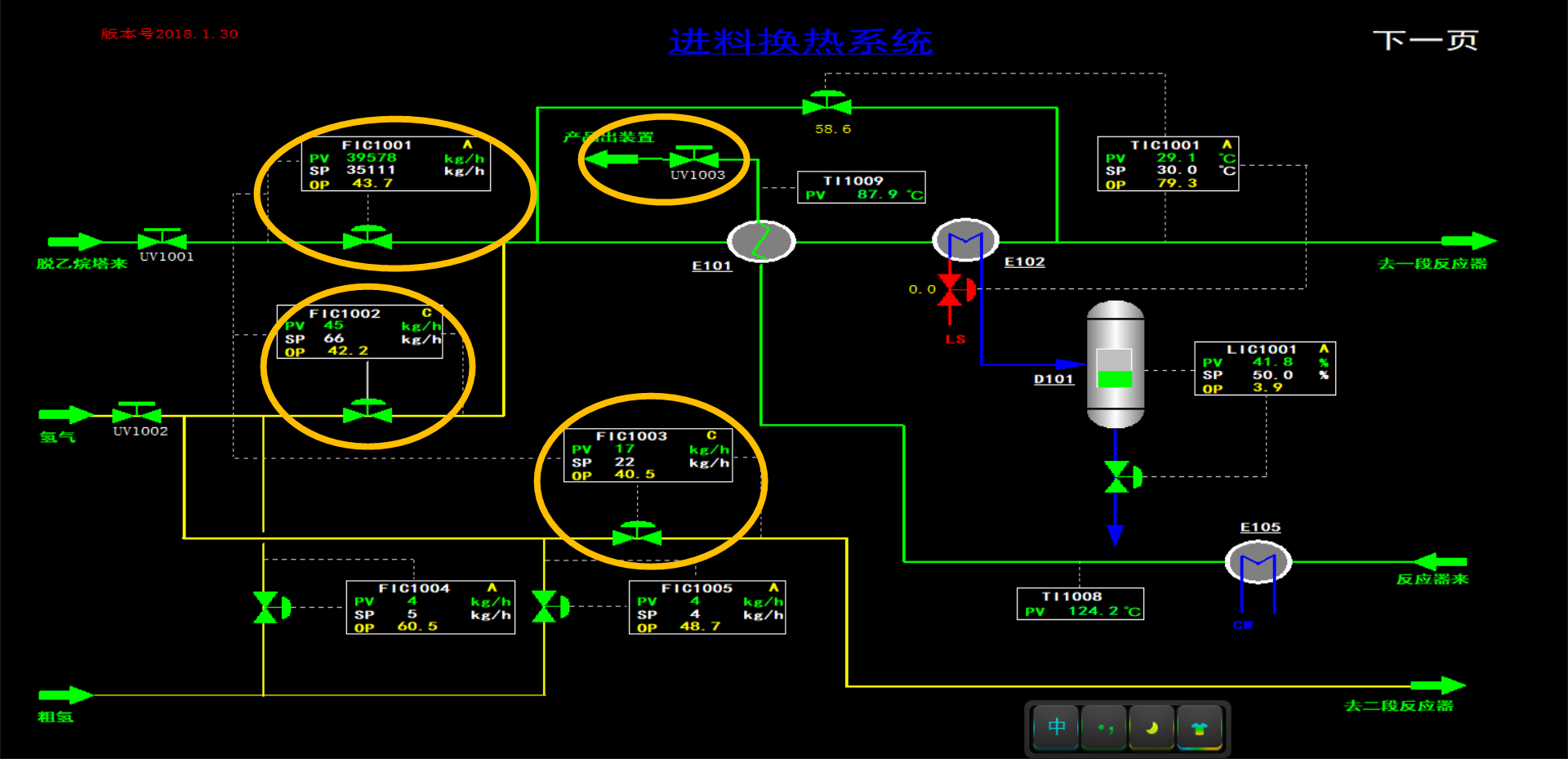Open the FIC1003 controller faceplate
This screenshot has width=1568, height=759.
tap(648, 455)
